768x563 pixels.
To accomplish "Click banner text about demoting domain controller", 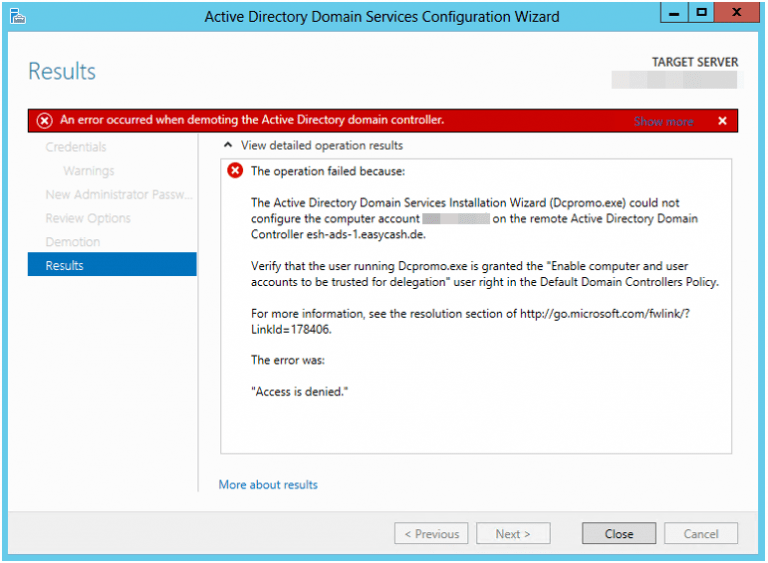I will pyautogui.click(x=252, y=120).
